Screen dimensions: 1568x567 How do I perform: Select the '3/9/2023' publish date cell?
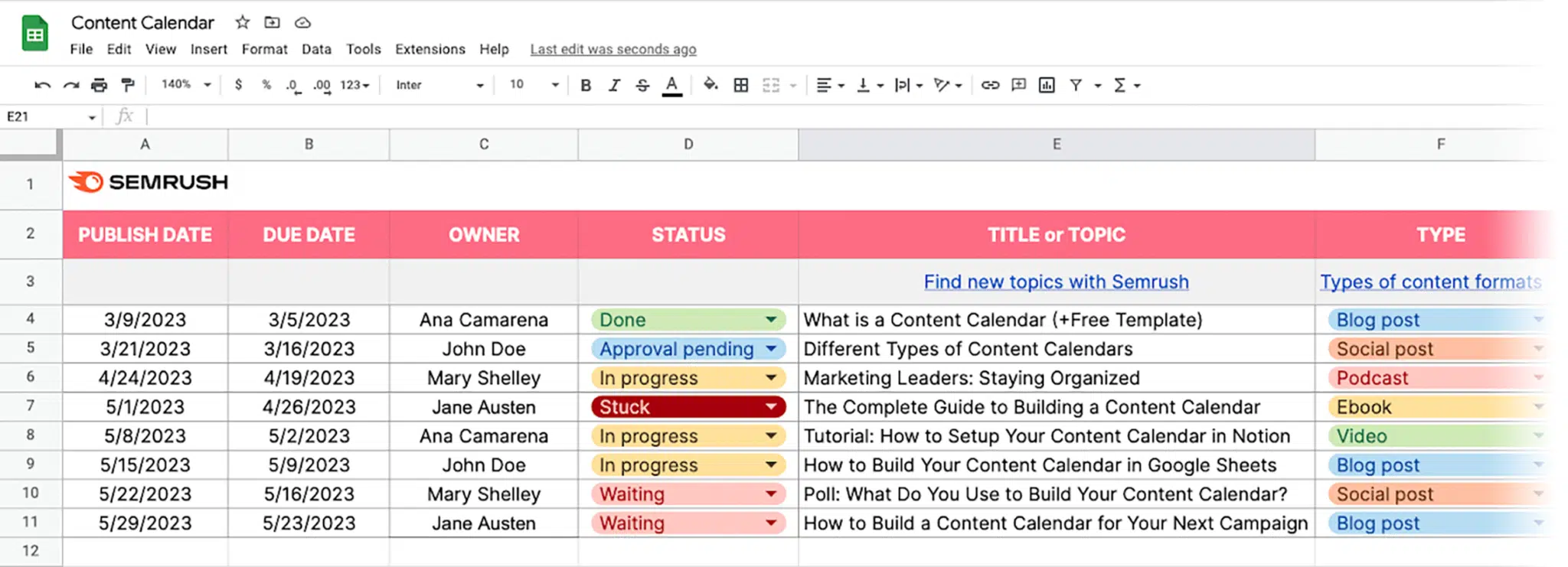pos(145,319)
